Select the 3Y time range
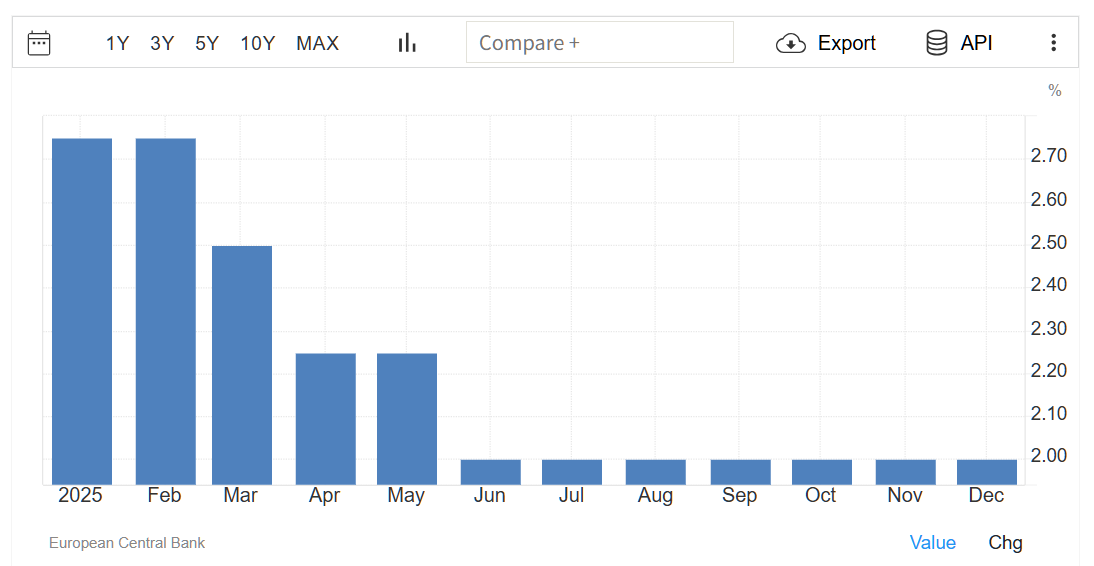1094x566 pixels. point(162,43)
